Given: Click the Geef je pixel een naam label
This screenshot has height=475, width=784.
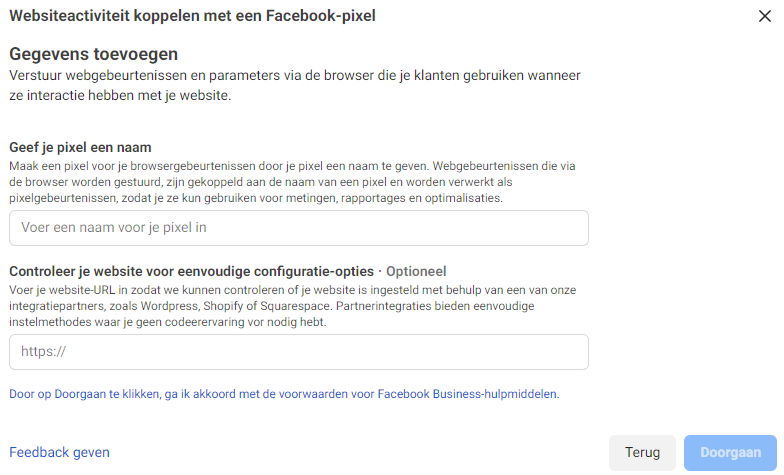Looking at the screenshot, I should (80, 147).
